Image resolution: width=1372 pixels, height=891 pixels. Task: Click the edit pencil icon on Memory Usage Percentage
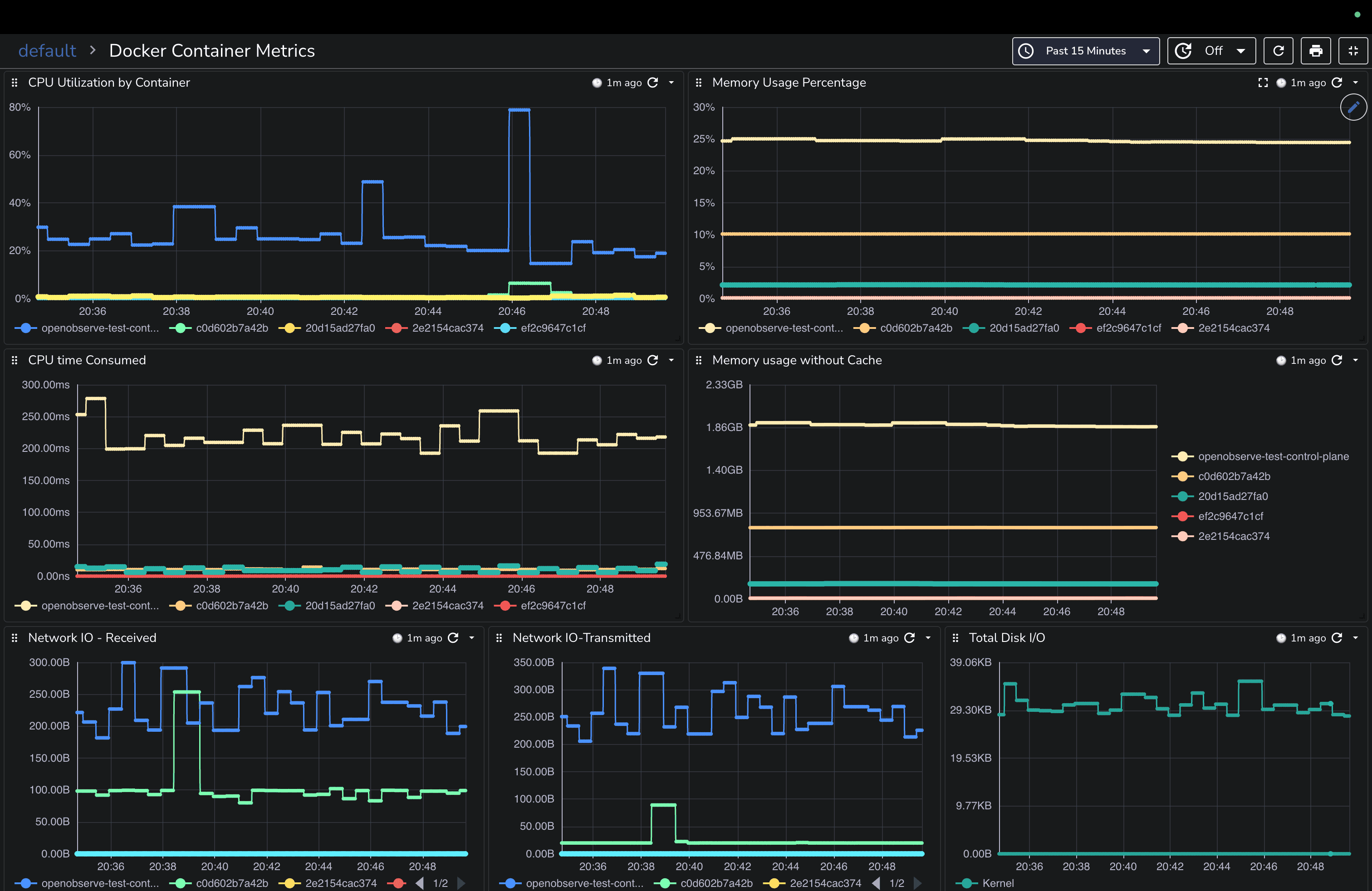(x=1353, y=107)
